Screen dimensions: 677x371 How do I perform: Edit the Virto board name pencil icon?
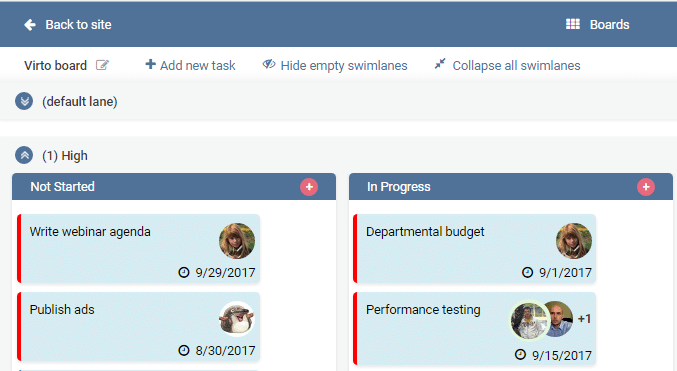pyautogui.click(x=102, y=65)
